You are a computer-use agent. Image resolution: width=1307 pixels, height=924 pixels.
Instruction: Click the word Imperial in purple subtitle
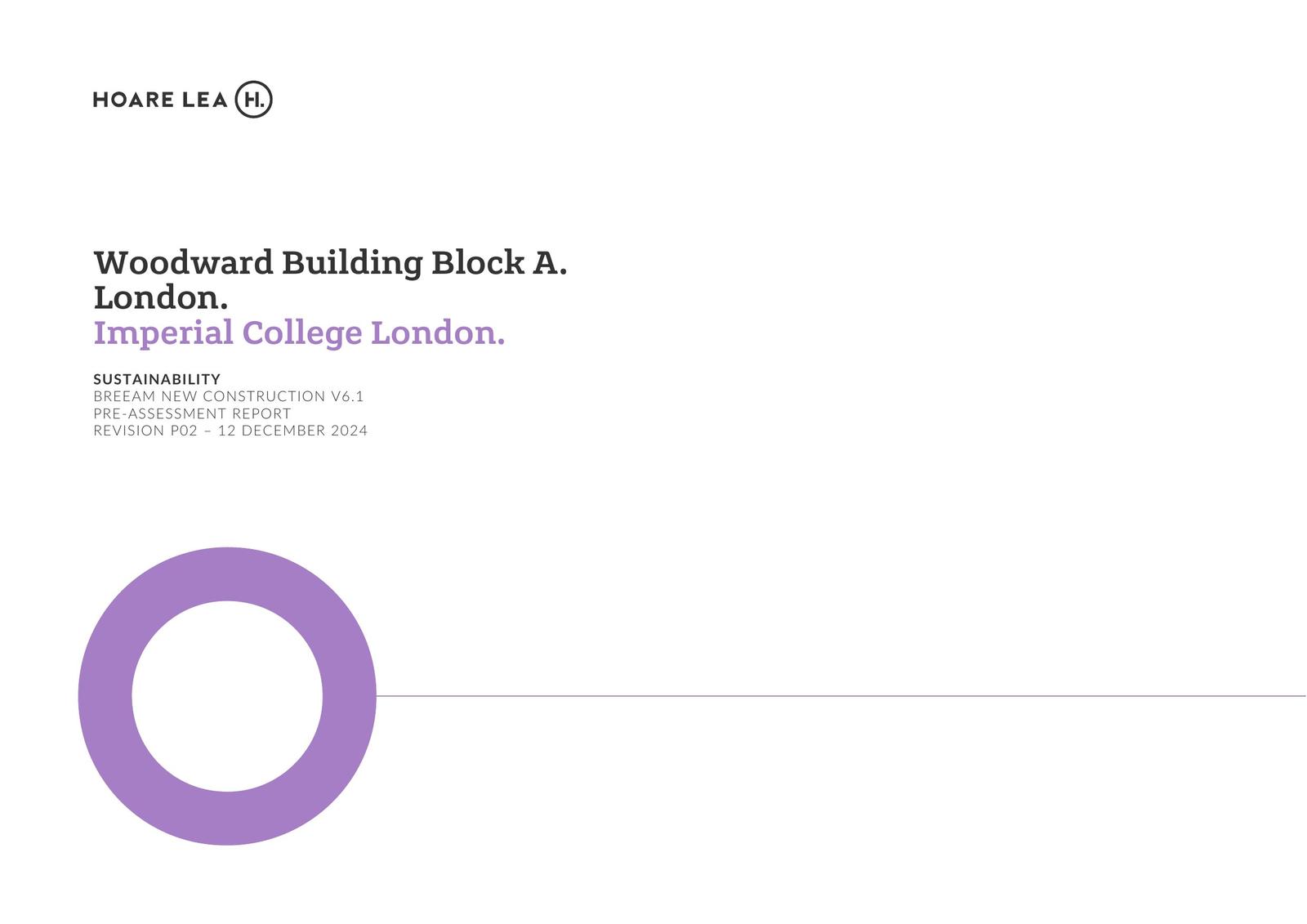163,333
